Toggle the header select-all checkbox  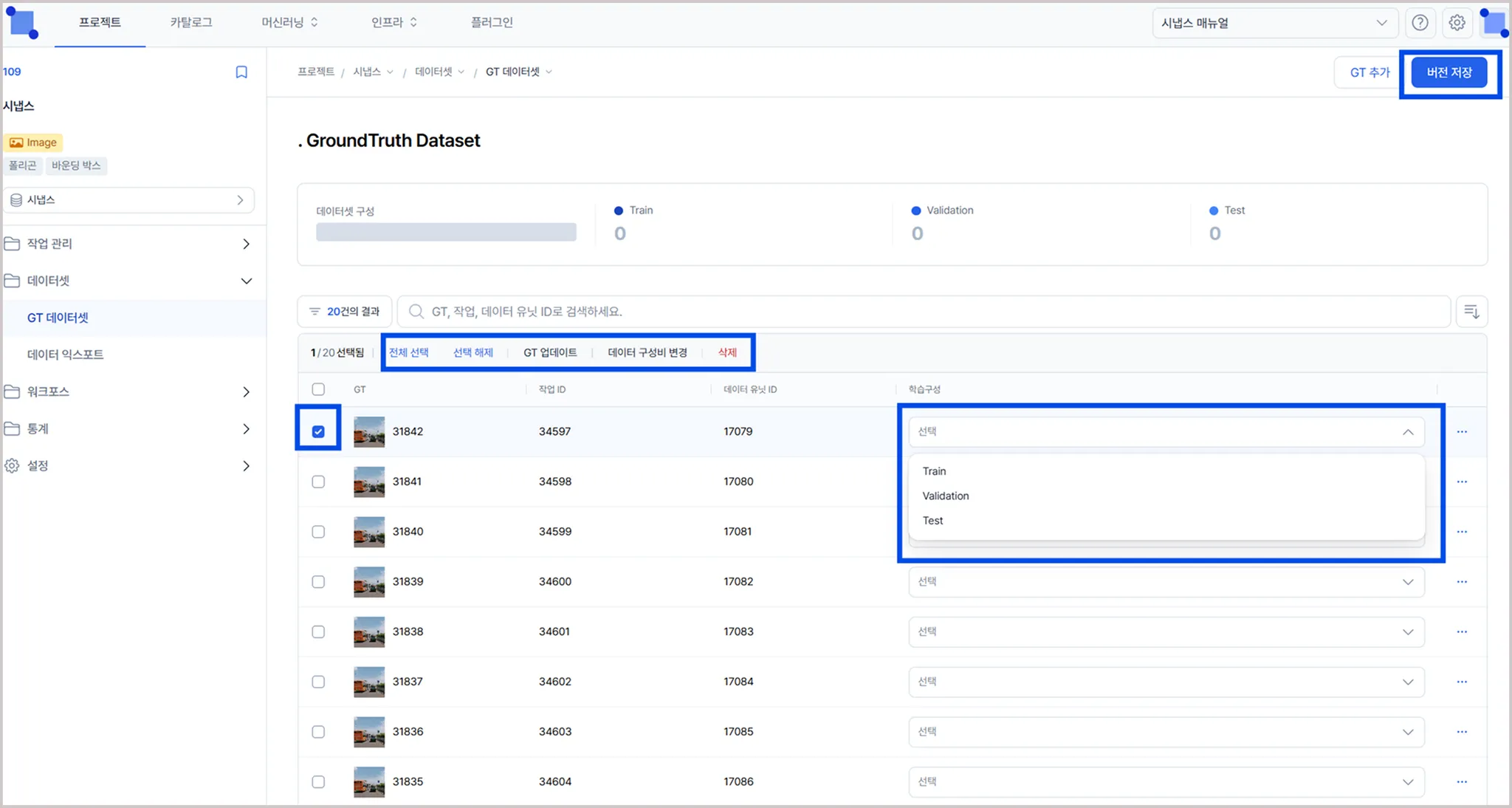[318, 389]
